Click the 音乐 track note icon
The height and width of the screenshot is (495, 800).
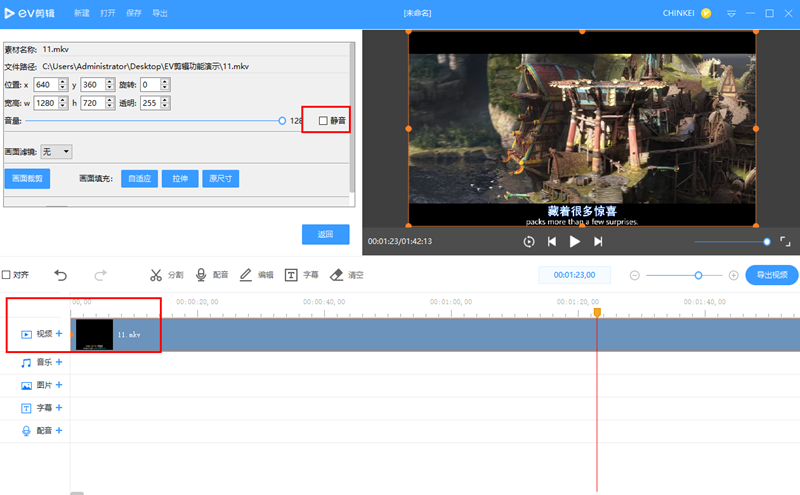click(x=26, y=362)
